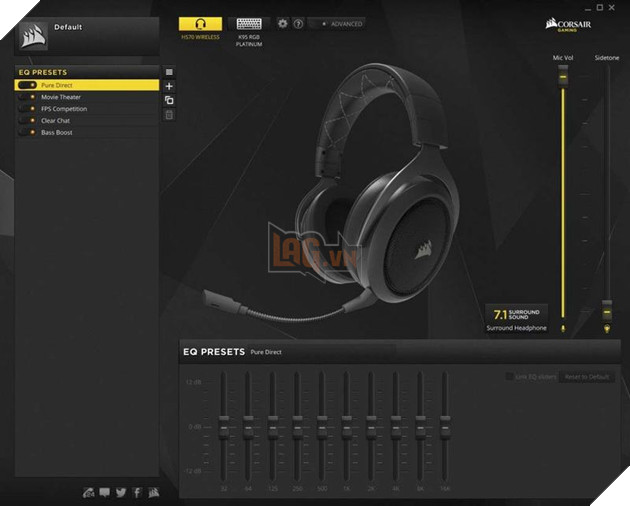Select the Bass Boost preset name
Screen dimensions: 630x506
tap(57, 132)
